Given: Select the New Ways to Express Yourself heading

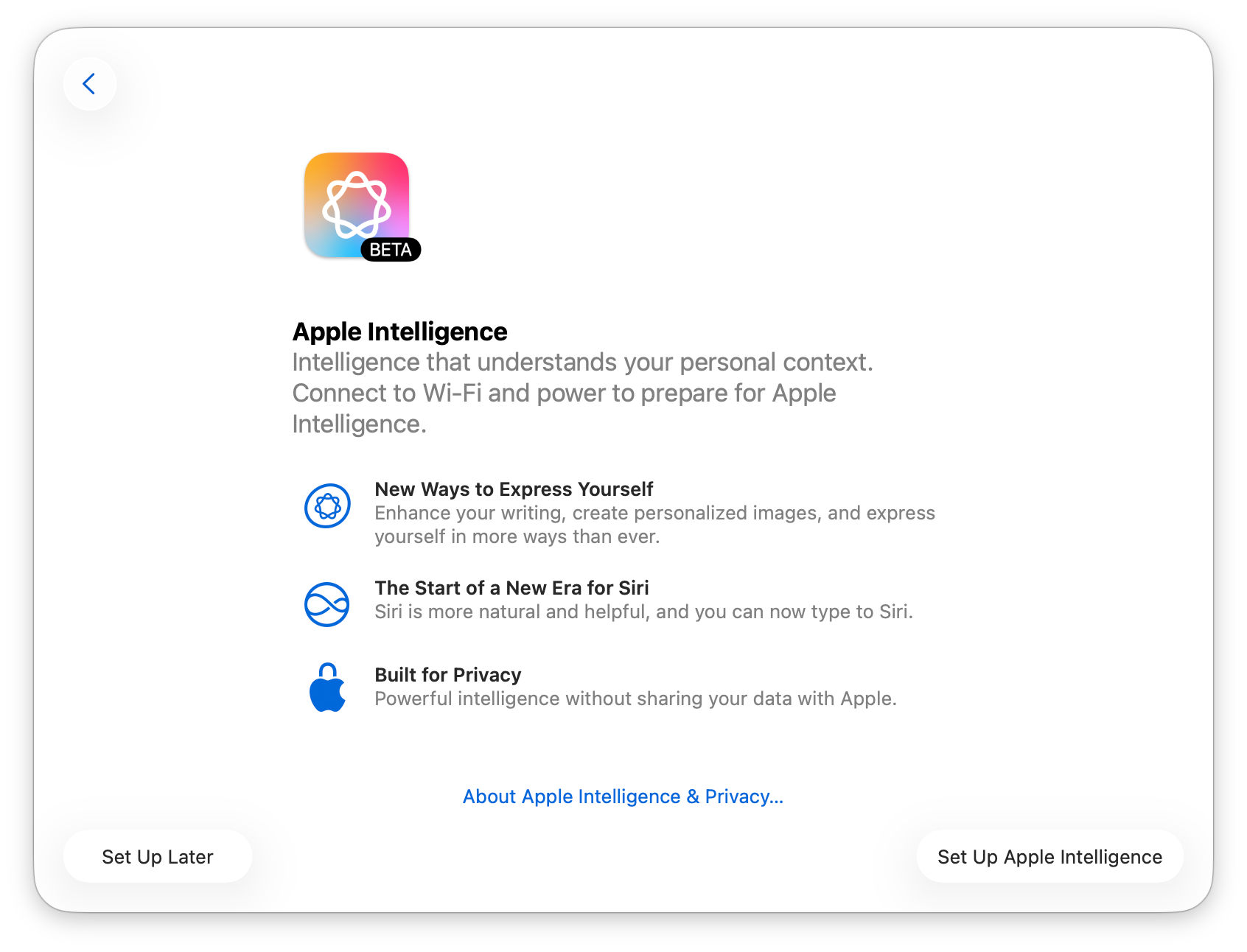Looking at the screenshot, I should 514,489.
